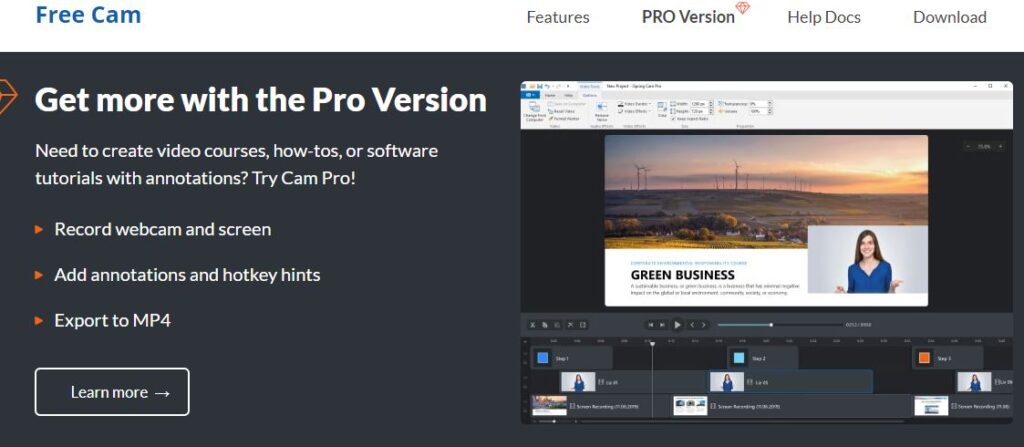Select the first Screen Recording clip thumbnail

pos(549,406)
